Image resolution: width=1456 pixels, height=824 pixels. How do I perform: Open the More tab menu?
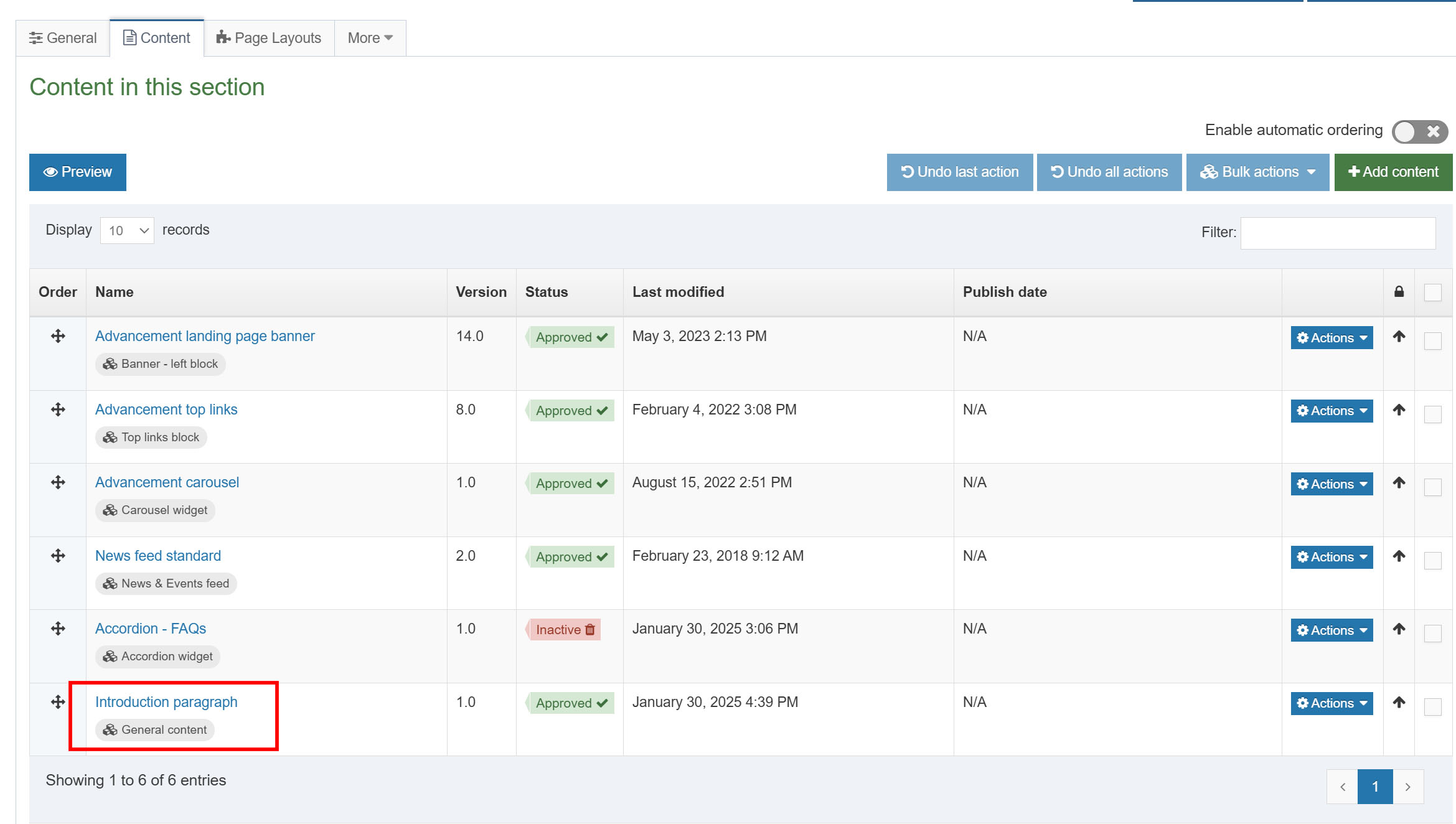(370, 38)
